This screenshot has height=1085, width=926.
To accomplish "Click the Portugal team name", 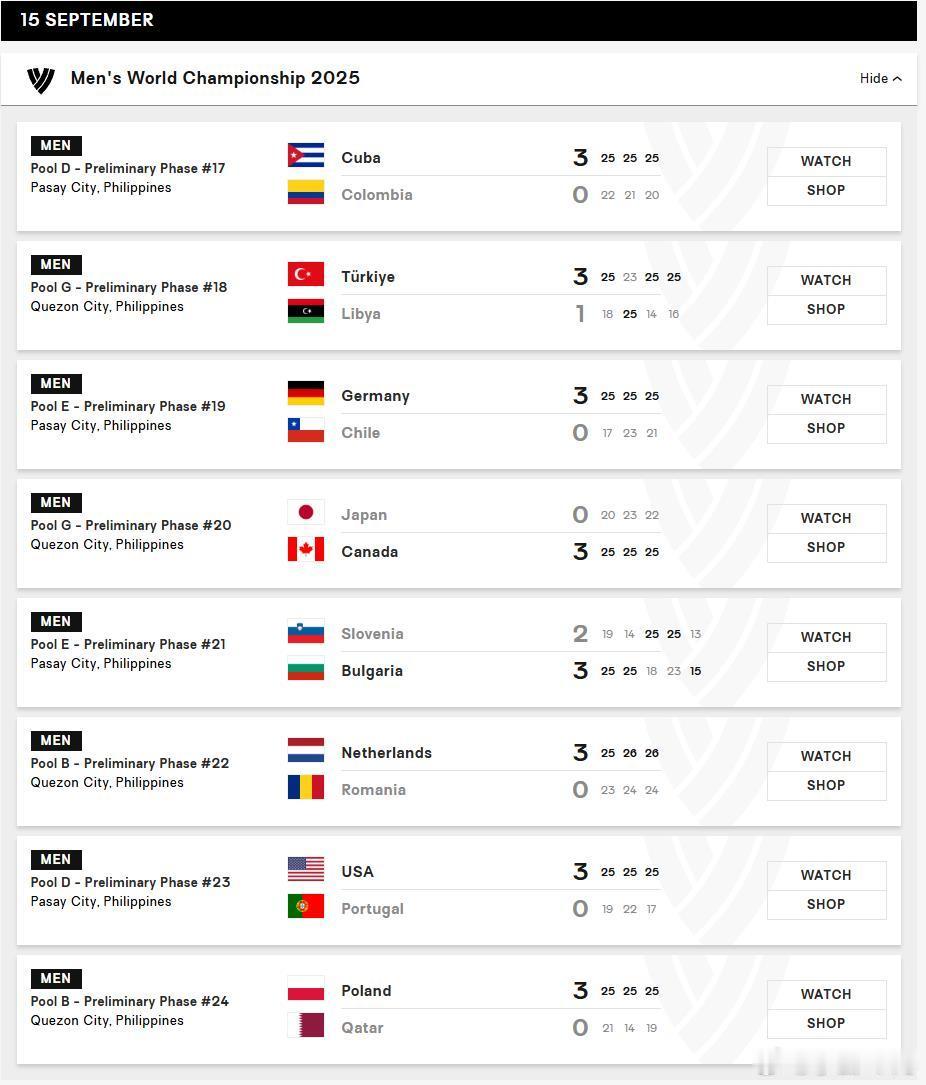I will (x=372, y=909).
